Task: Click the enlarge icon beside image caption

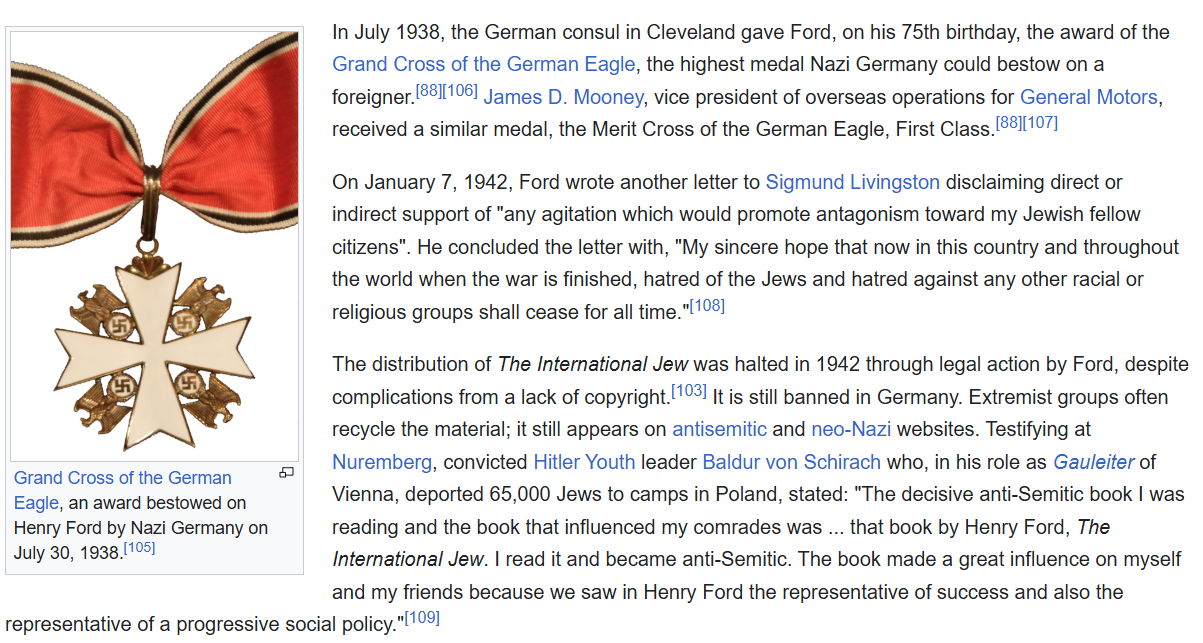Action: (286, 473)
